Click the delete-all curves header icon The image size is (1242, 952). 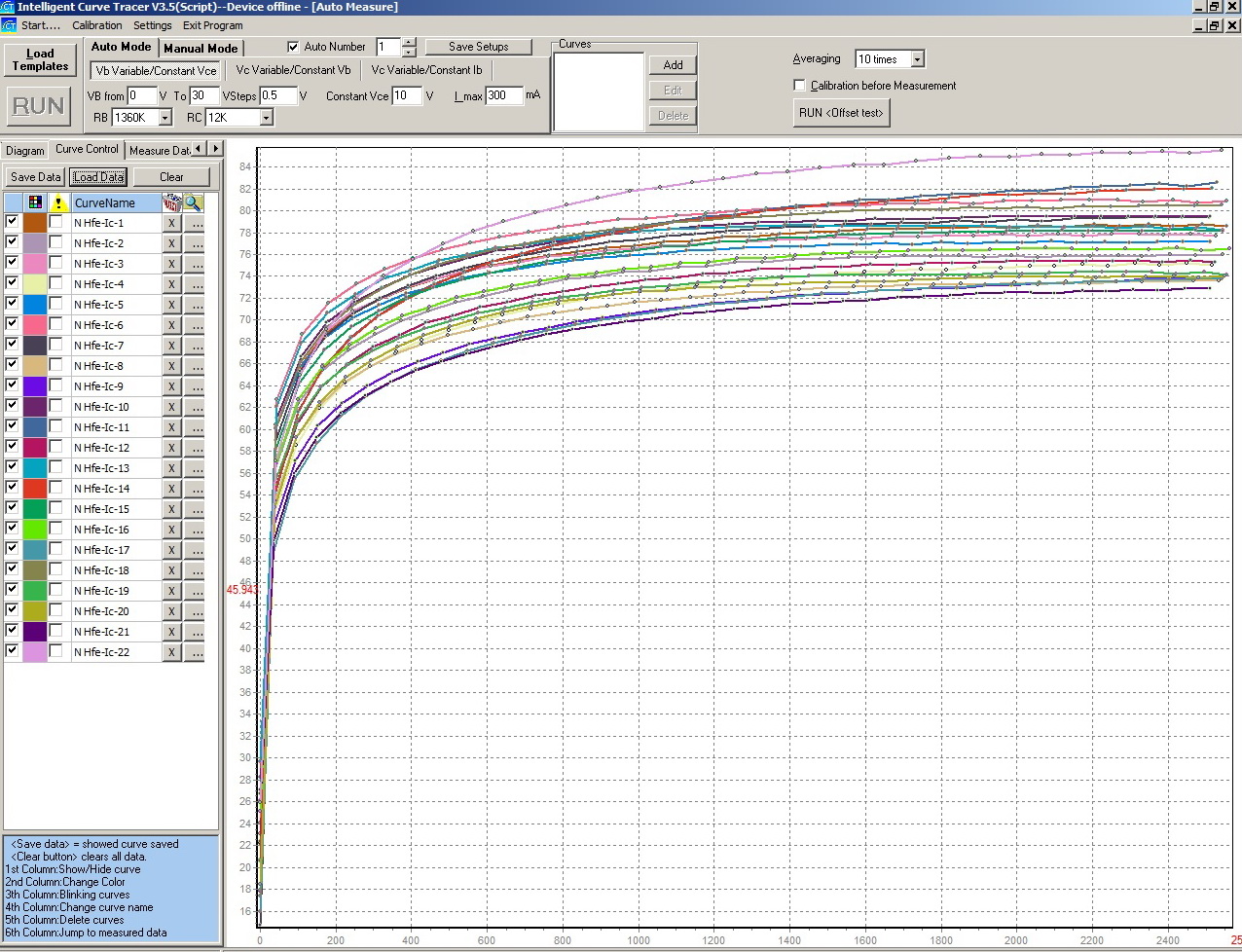[171, 202]
